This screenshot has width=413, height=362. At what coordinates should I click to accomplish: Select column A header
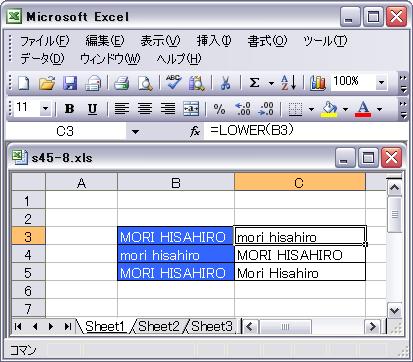point(81,183)
